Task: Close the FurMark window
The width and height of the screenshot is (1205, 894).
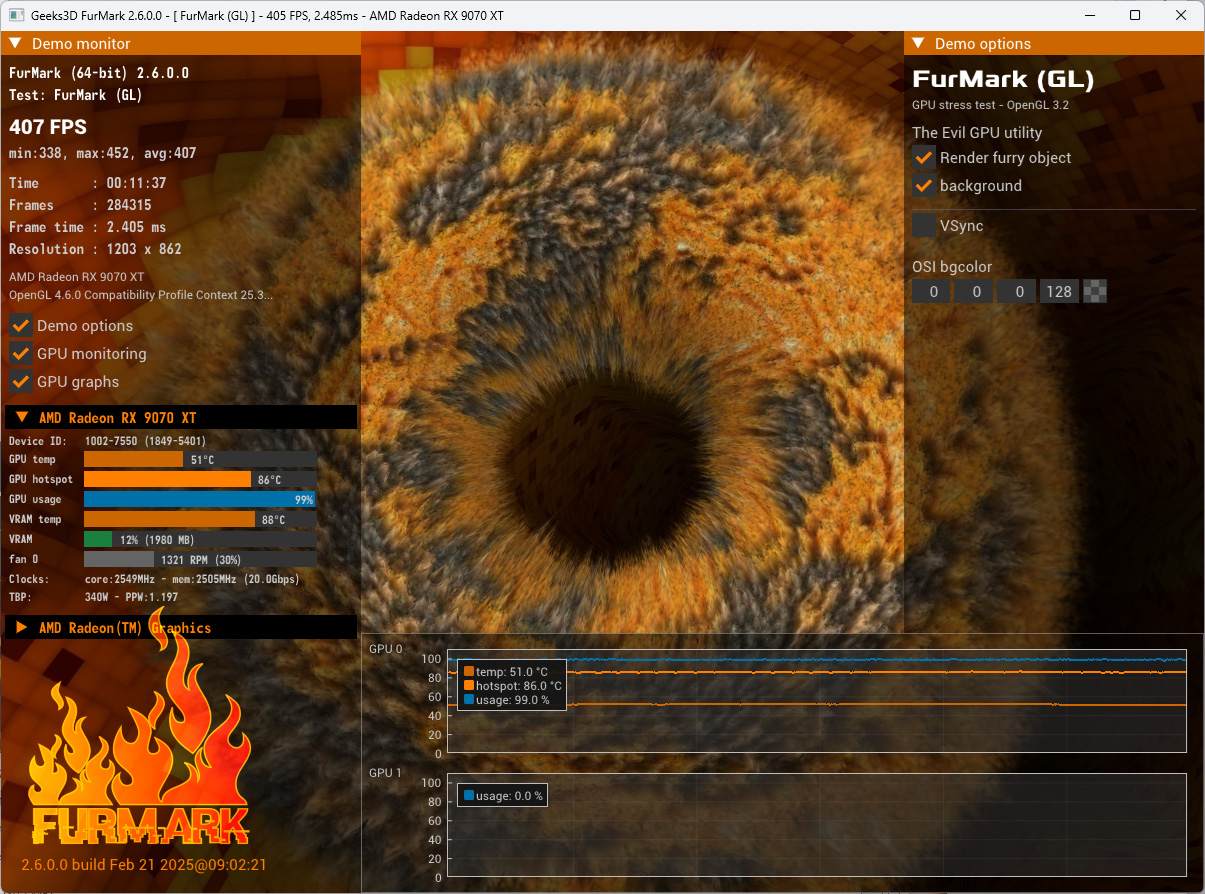Action: coord(1181,15)
